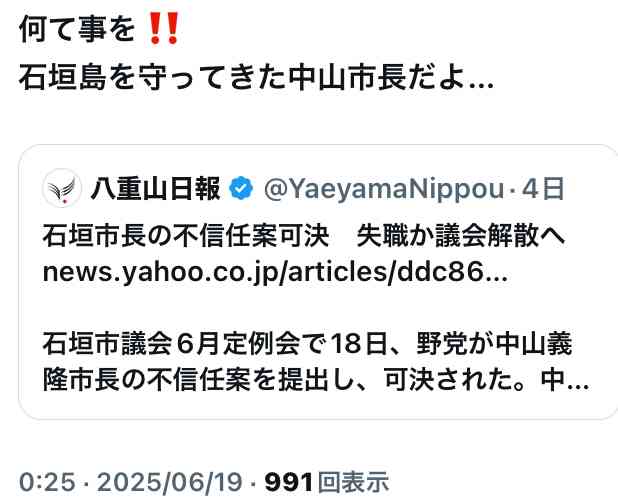
Task: Click the 八重山日報 profile avatar
Action: coord(62,188)
